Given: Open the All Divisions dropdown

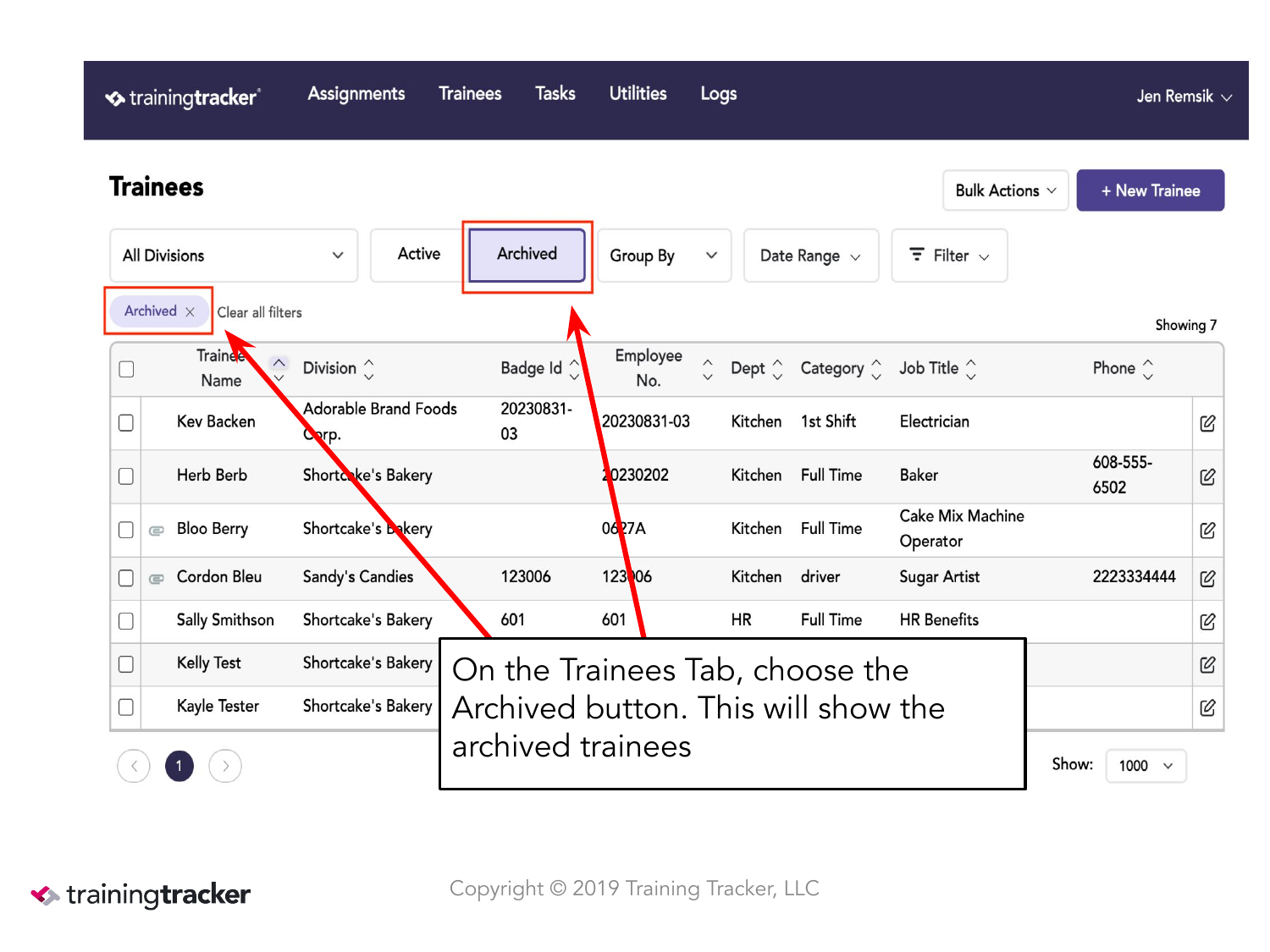Looking at the screenshot, I should tap(234, 256).
